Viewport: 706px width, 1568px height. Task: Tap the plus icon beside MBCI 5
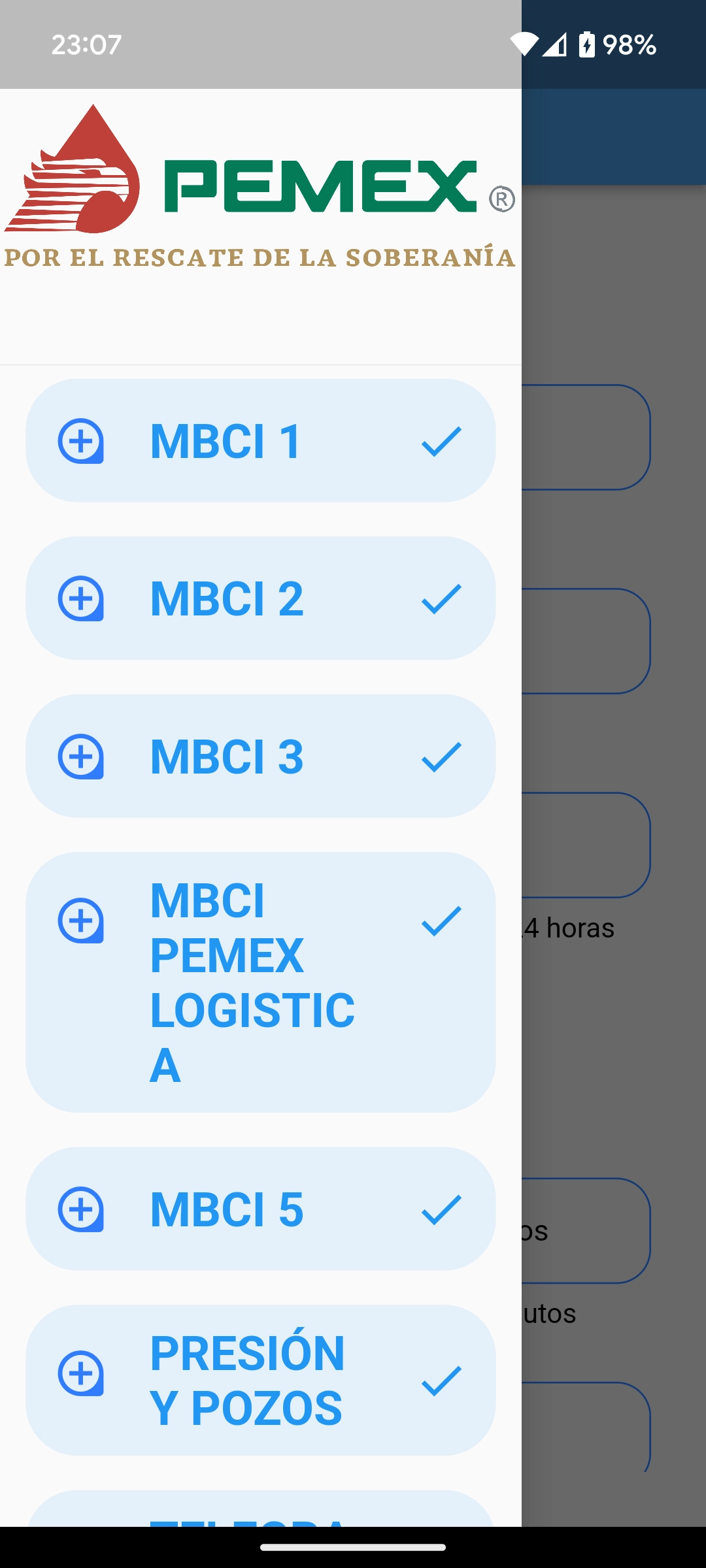[81, 1209]
